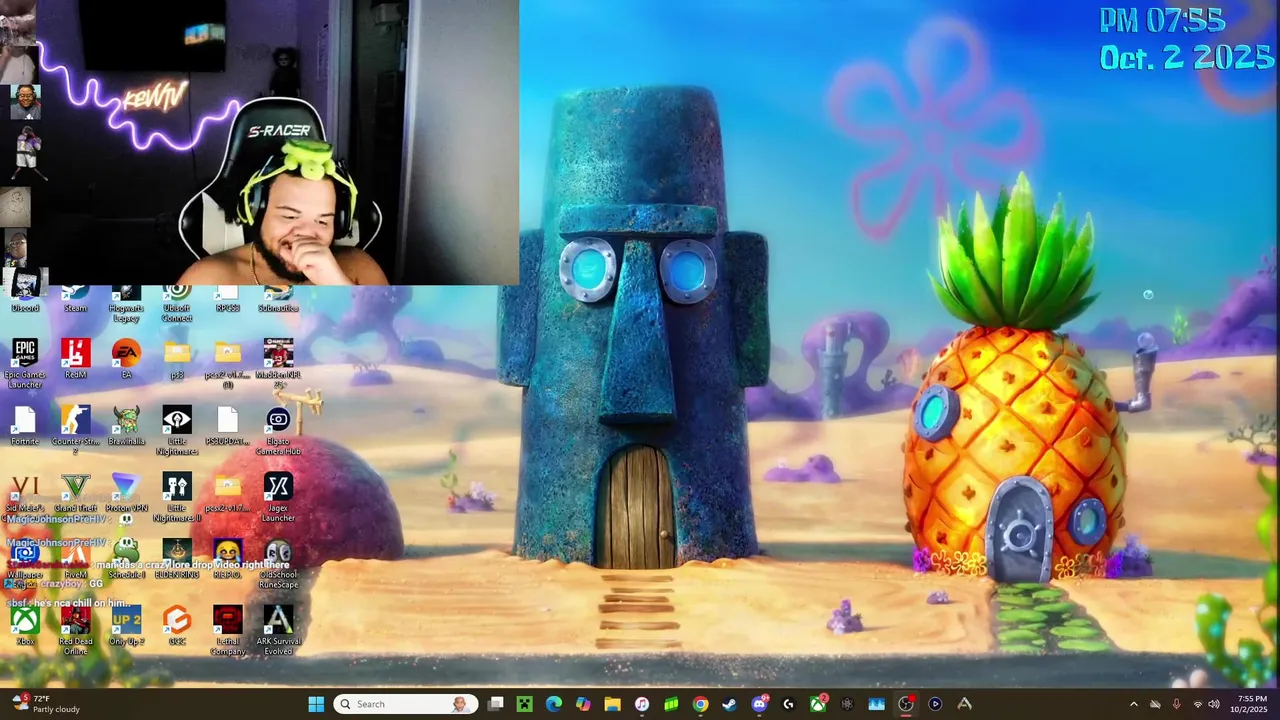This screenshot has height=720, width=1280.
Task: Switch to Steam on the taskbar
Action: point(730,704)
